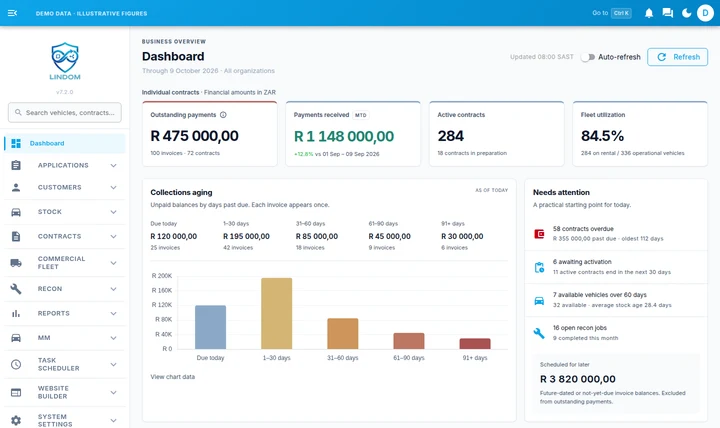
Task: Open the STOCK menu label
Action: 50,212
